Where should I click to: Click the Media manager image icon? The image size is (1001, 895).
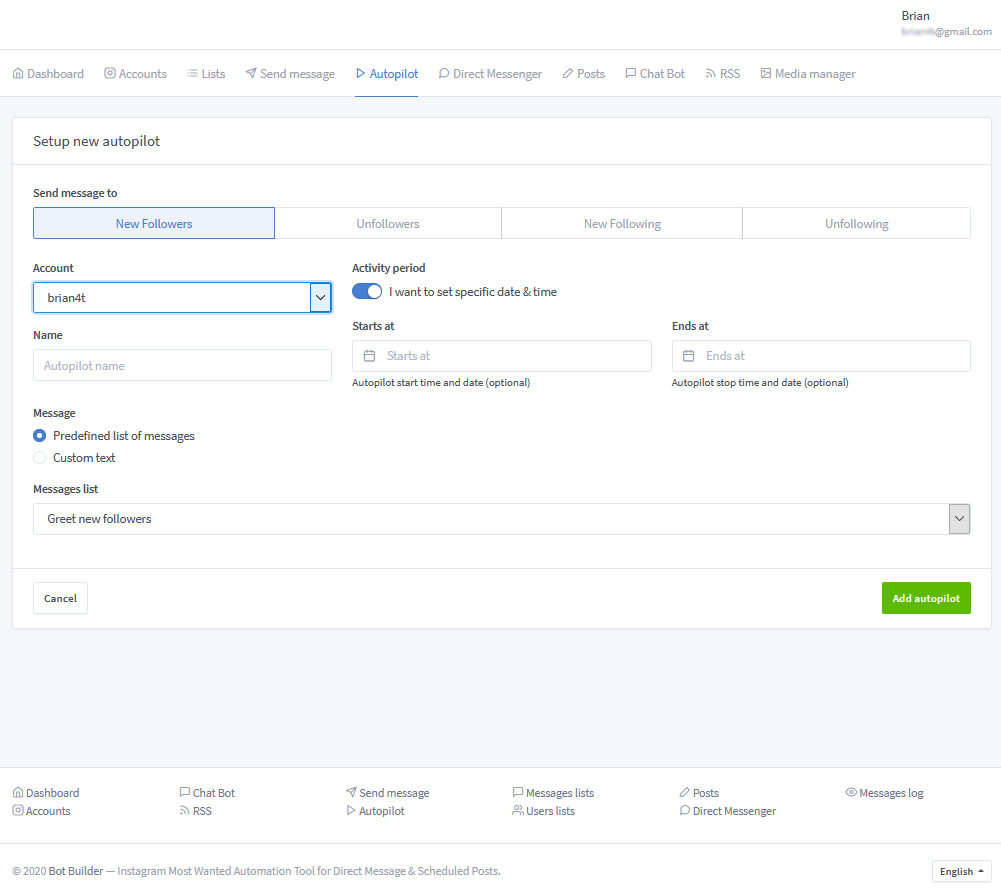(x=766, y=74)
